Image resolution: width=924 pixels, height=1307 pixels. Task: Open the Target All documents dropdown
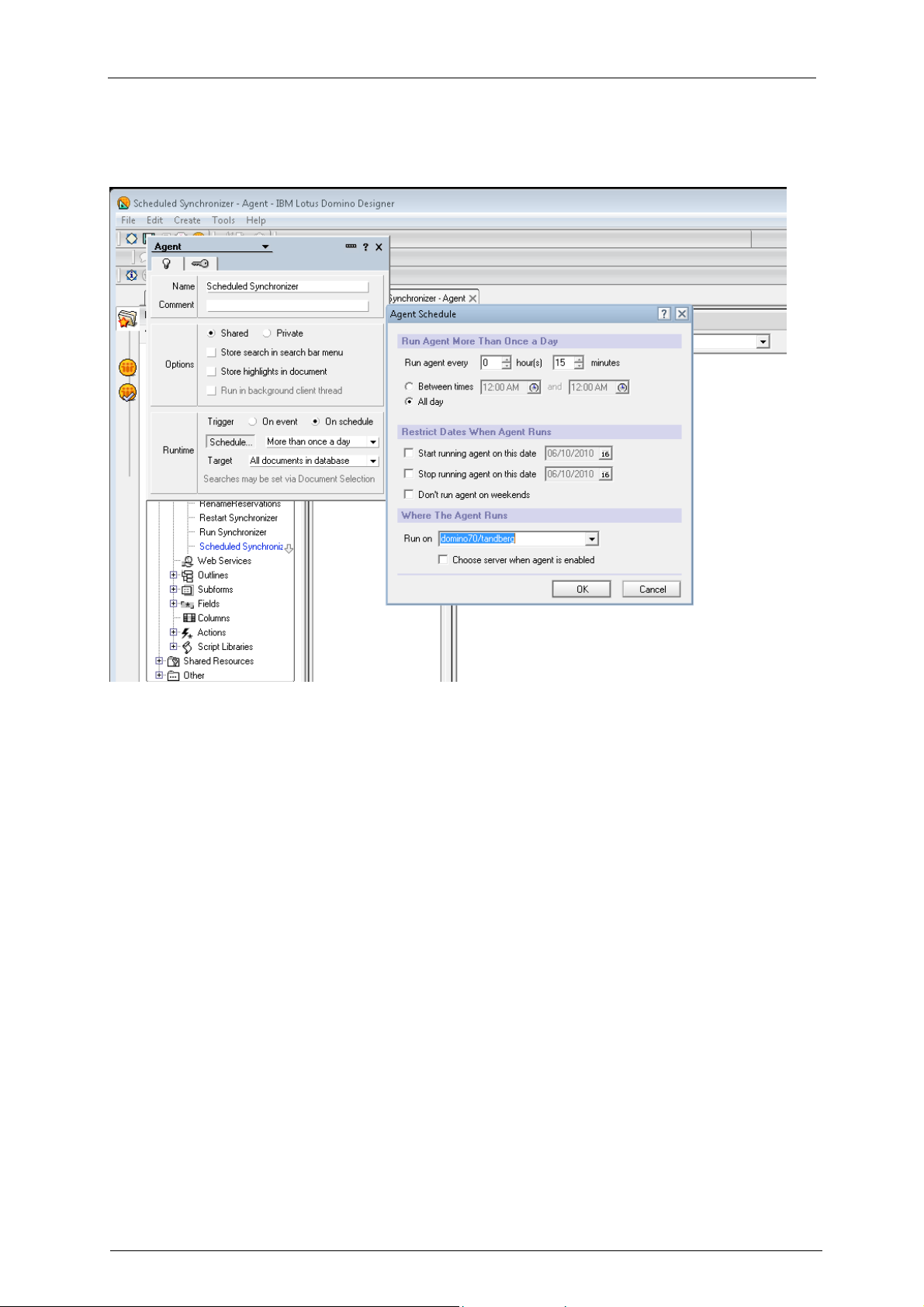click(x=373, y=461)
